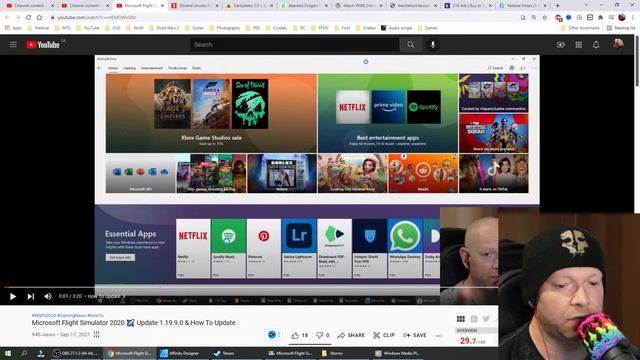Open the more actions ellipsis menu
640x360 pixels.
pos(439,336)
